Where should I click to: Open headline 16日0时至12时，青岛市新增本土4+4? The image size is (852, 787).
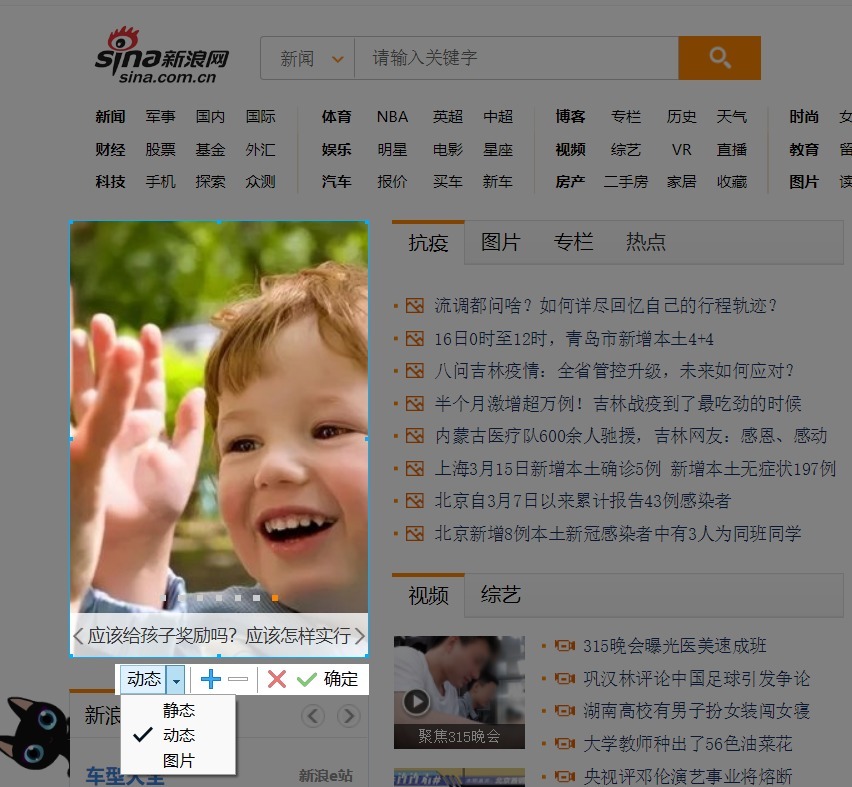point(574,339)
